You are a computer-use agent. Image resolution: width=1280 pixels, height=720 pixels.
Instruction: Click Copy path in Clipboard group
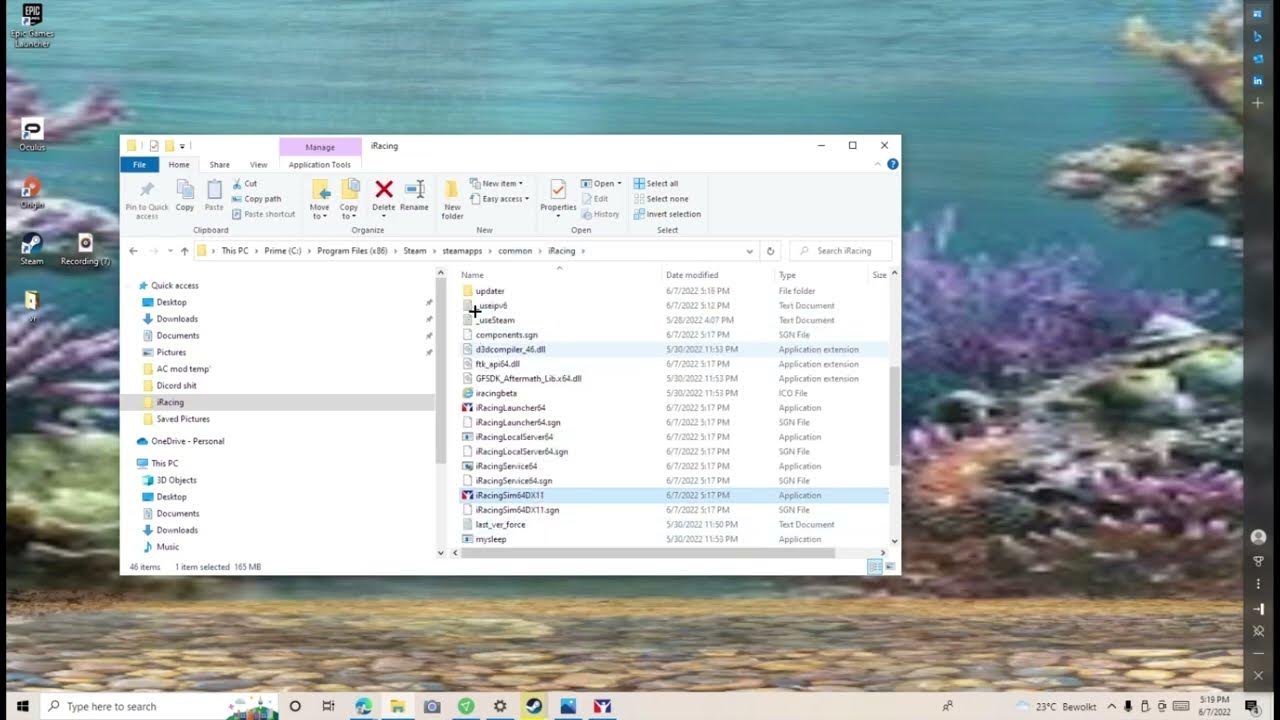click(x=257, y=199)
